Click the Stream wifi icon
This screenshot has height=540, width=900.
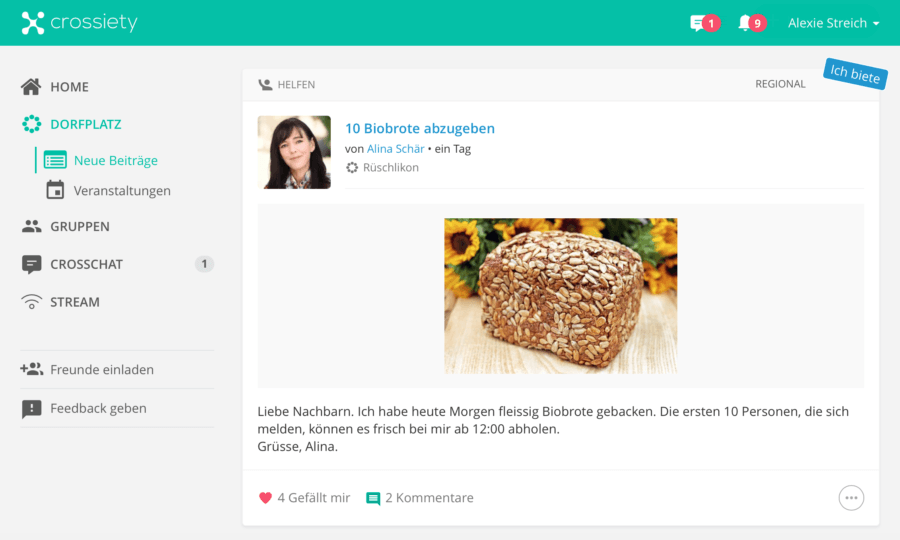click(x=32, y=302)
